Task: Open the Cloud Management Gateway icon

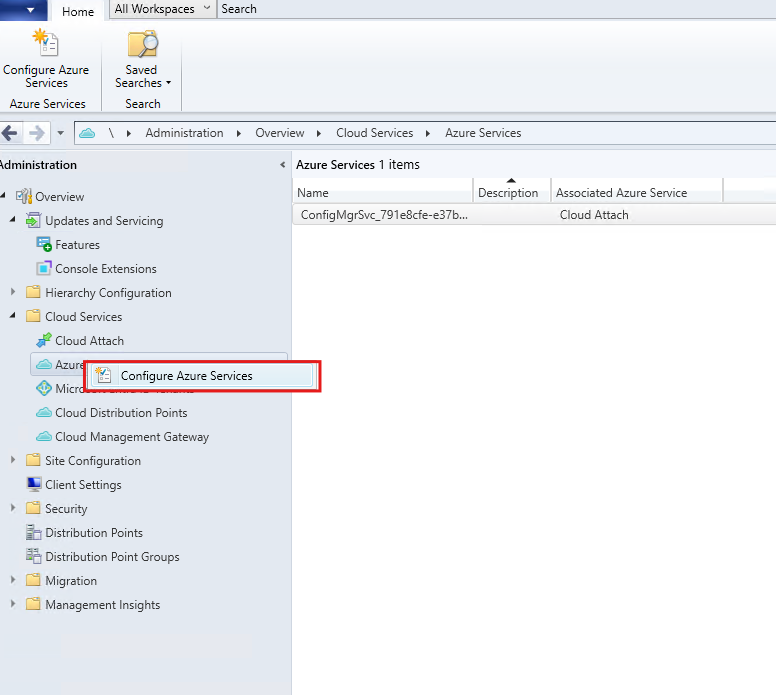Action: click(44, 437)
